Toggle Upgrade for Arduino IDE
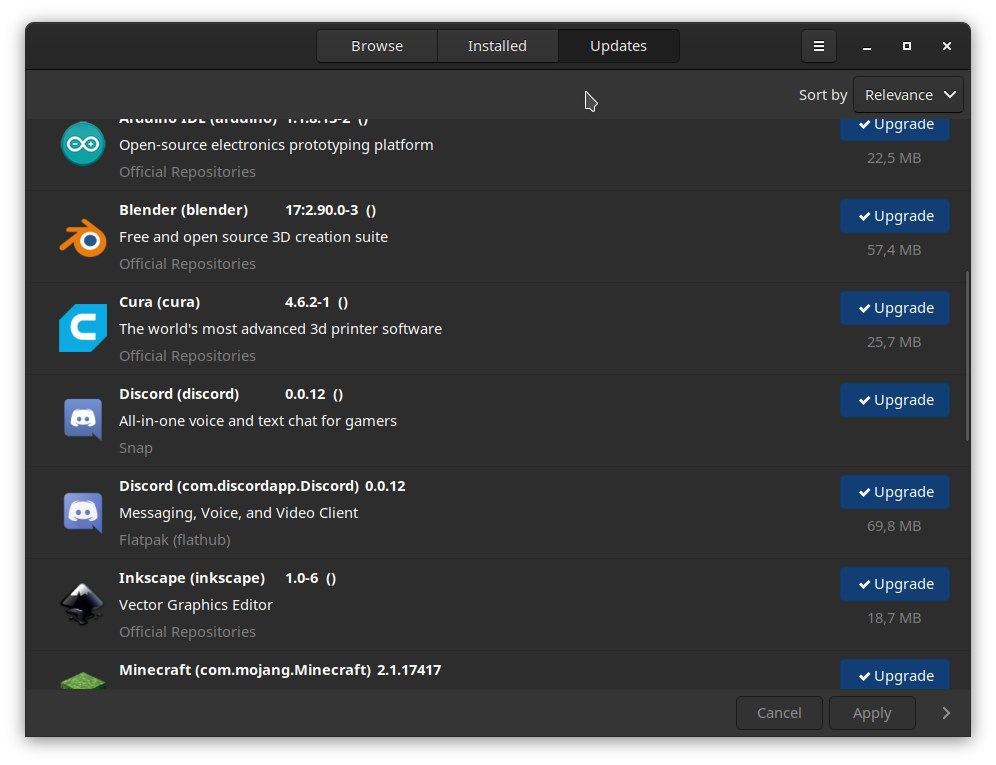Screen dimensions: 996x765 tap(894, 129)
